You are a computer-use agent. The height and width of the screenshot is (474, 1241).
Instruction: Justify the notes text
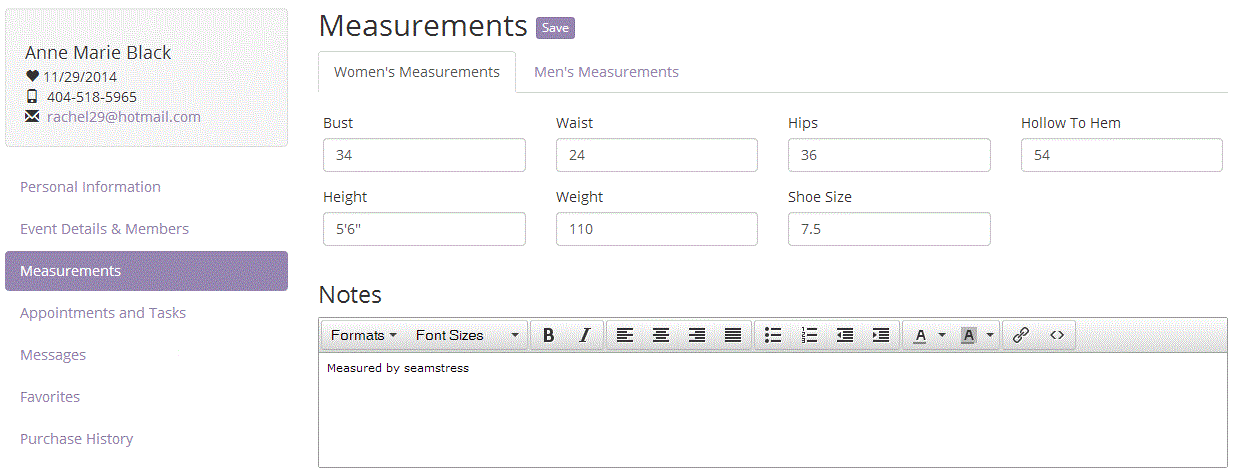733,335
